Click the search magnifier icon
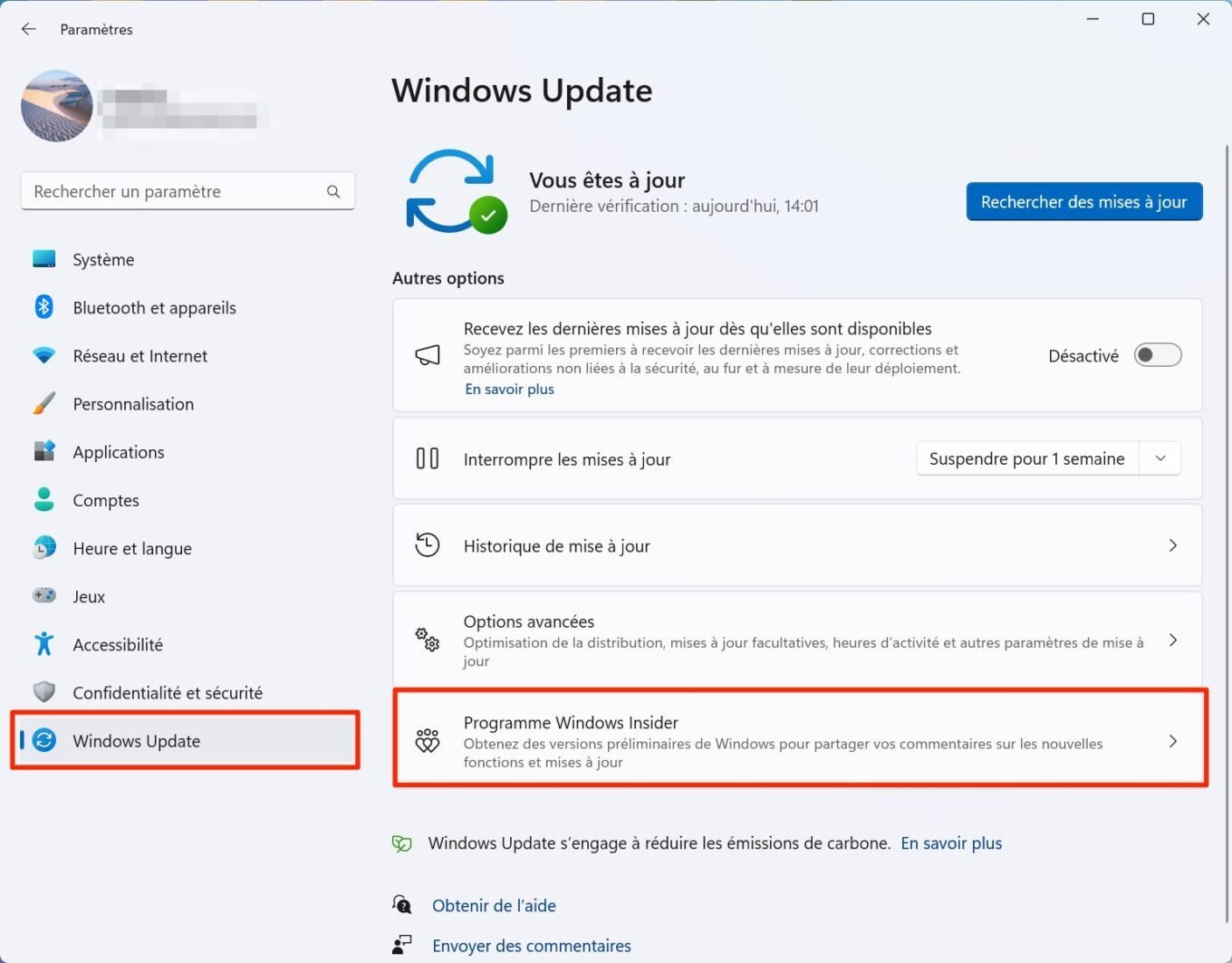This screenshot has height=963, width=1232. pyautogui.click(x=333, y=191)
